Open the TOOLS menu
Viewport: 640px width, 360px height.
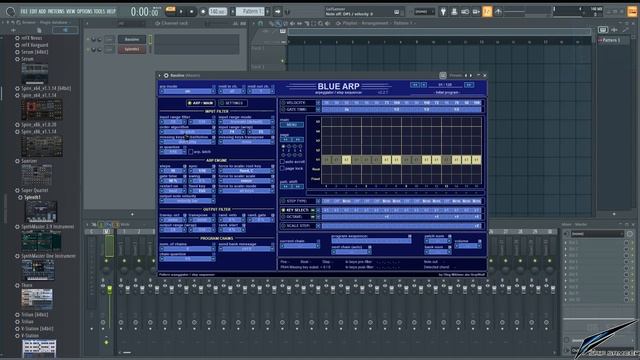click(x=99, y=11)
